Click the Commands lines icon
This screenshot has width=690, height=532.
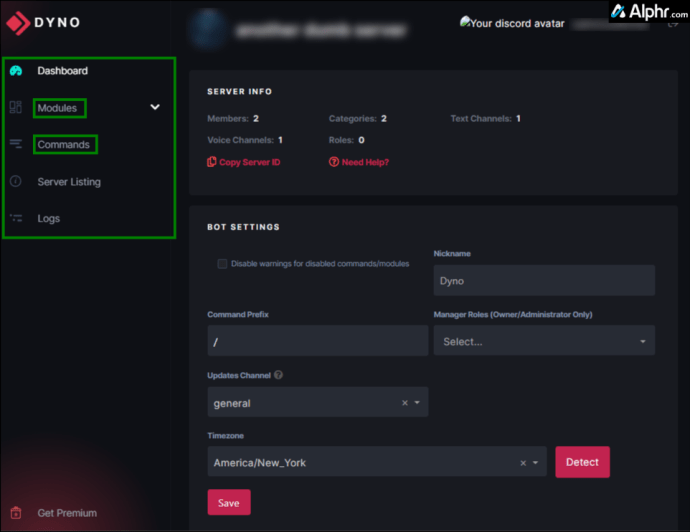[x=16, y=143]
